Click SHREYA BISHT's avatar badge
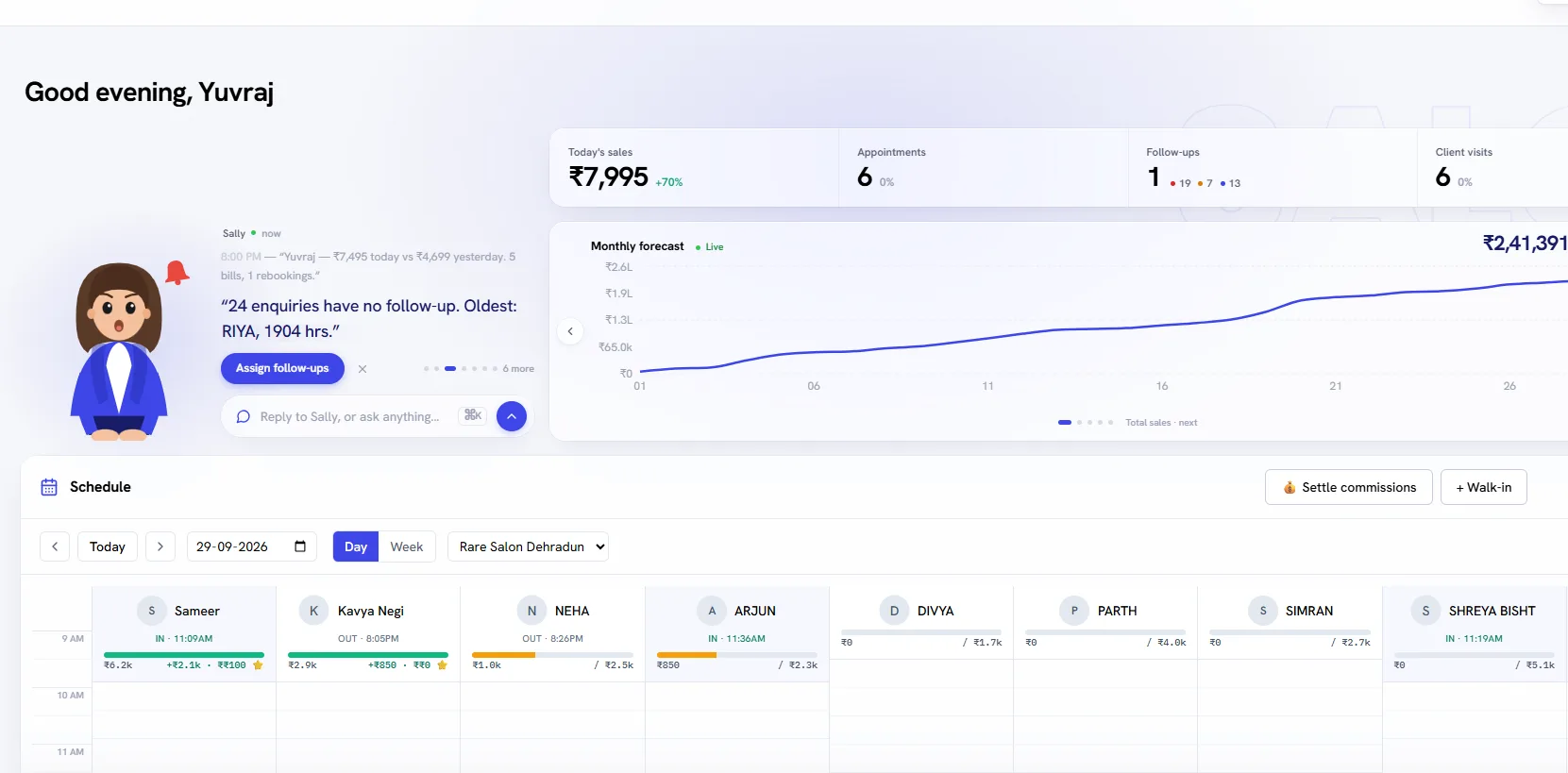The width and height of the screenshot is (1568, 773). click(x=1425, y=611)
